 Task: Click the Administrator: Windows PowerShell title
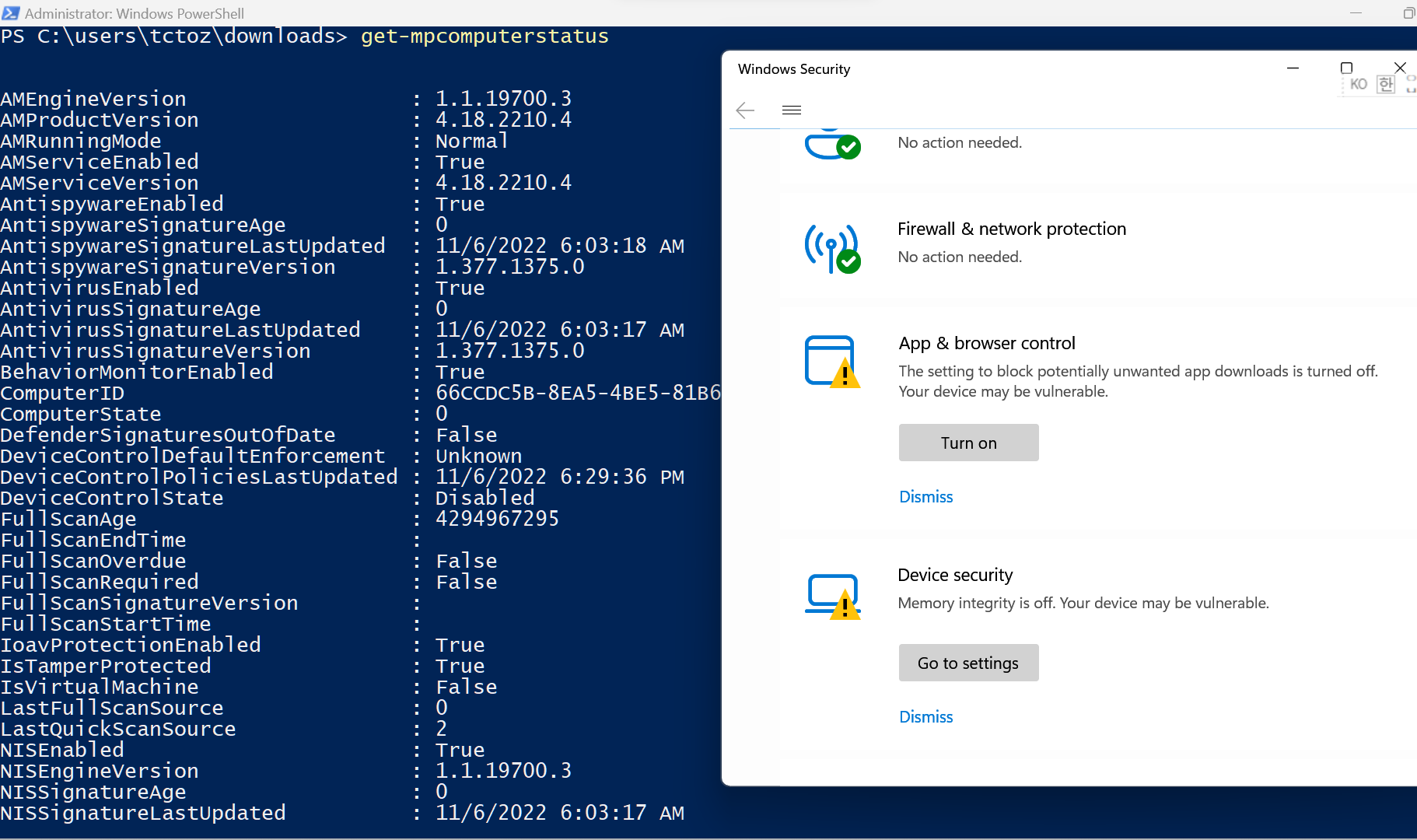pyautogui.click(x=135, y=13)
